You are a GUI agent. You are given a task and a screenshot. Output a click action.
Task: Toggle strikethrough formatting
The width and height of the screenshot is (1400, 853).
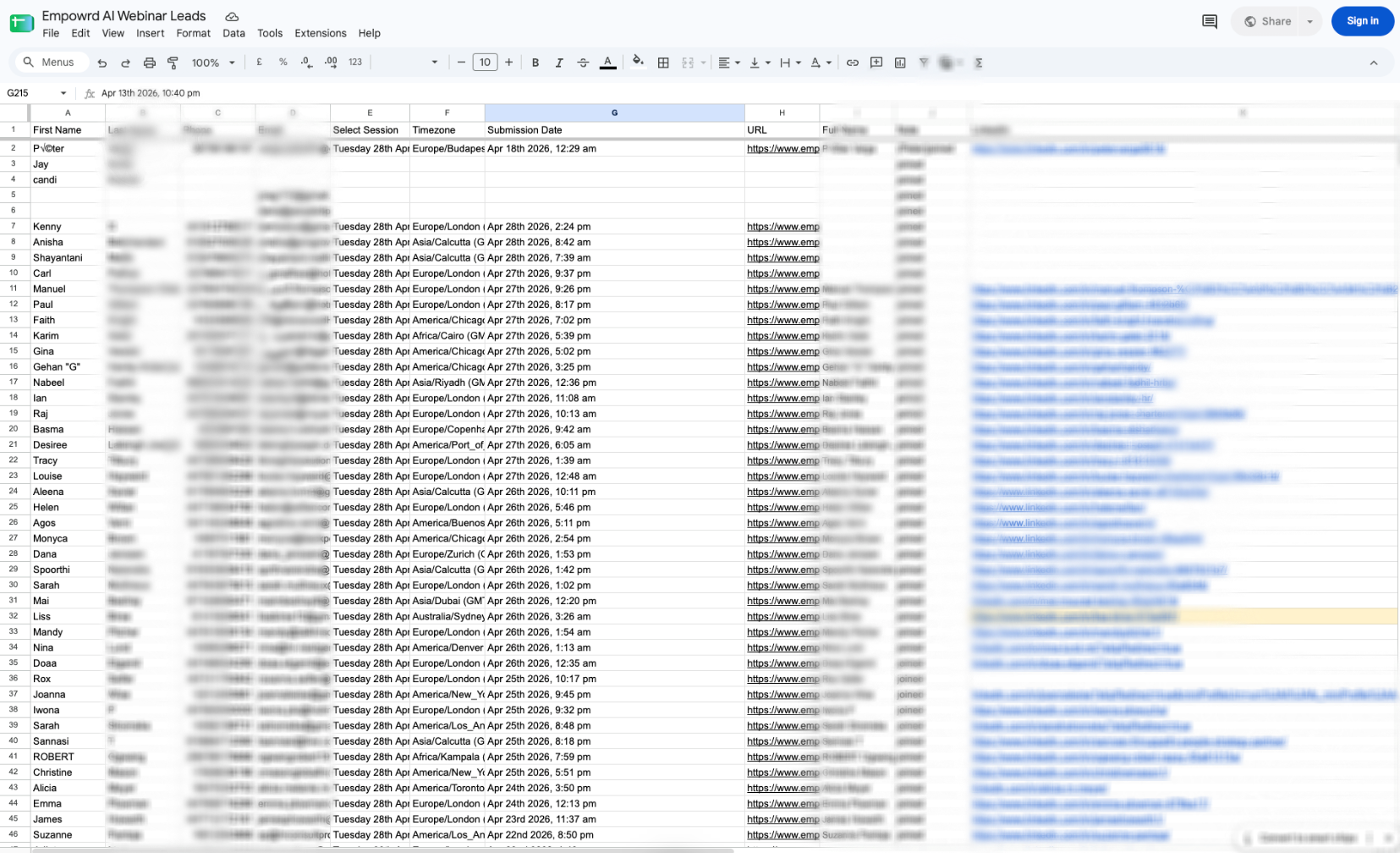pos(583,63)
